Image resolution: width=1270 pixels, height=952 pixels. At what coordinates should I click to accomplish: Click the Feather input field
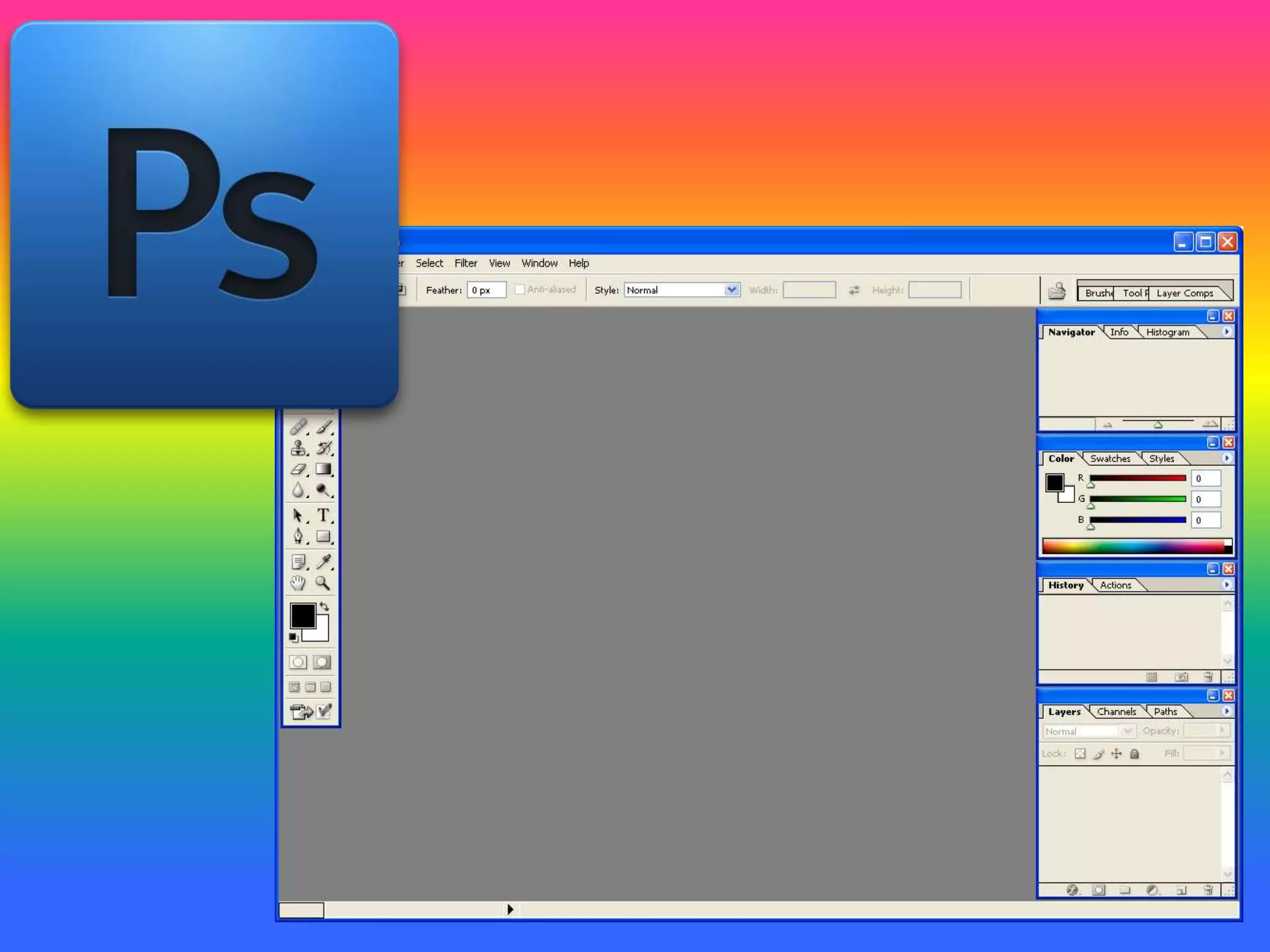click(x=486, y=290)
